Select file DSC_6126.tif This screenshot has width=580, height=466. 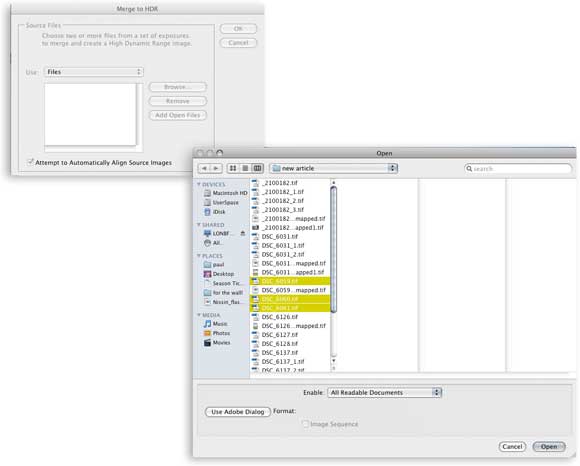click(290, 317)
